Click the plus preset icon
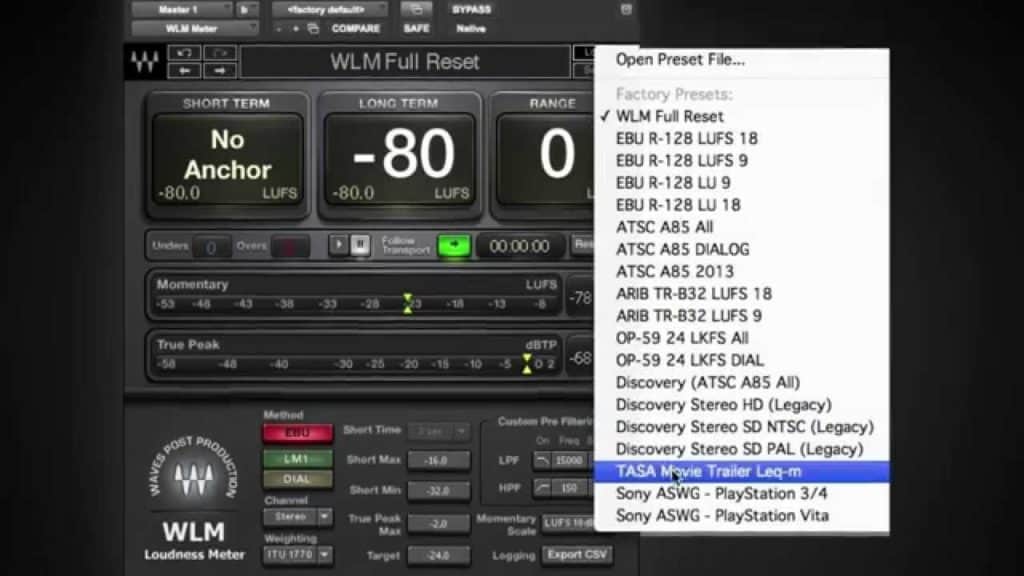This screenshot has height=576, width=1024. point(296,29)
